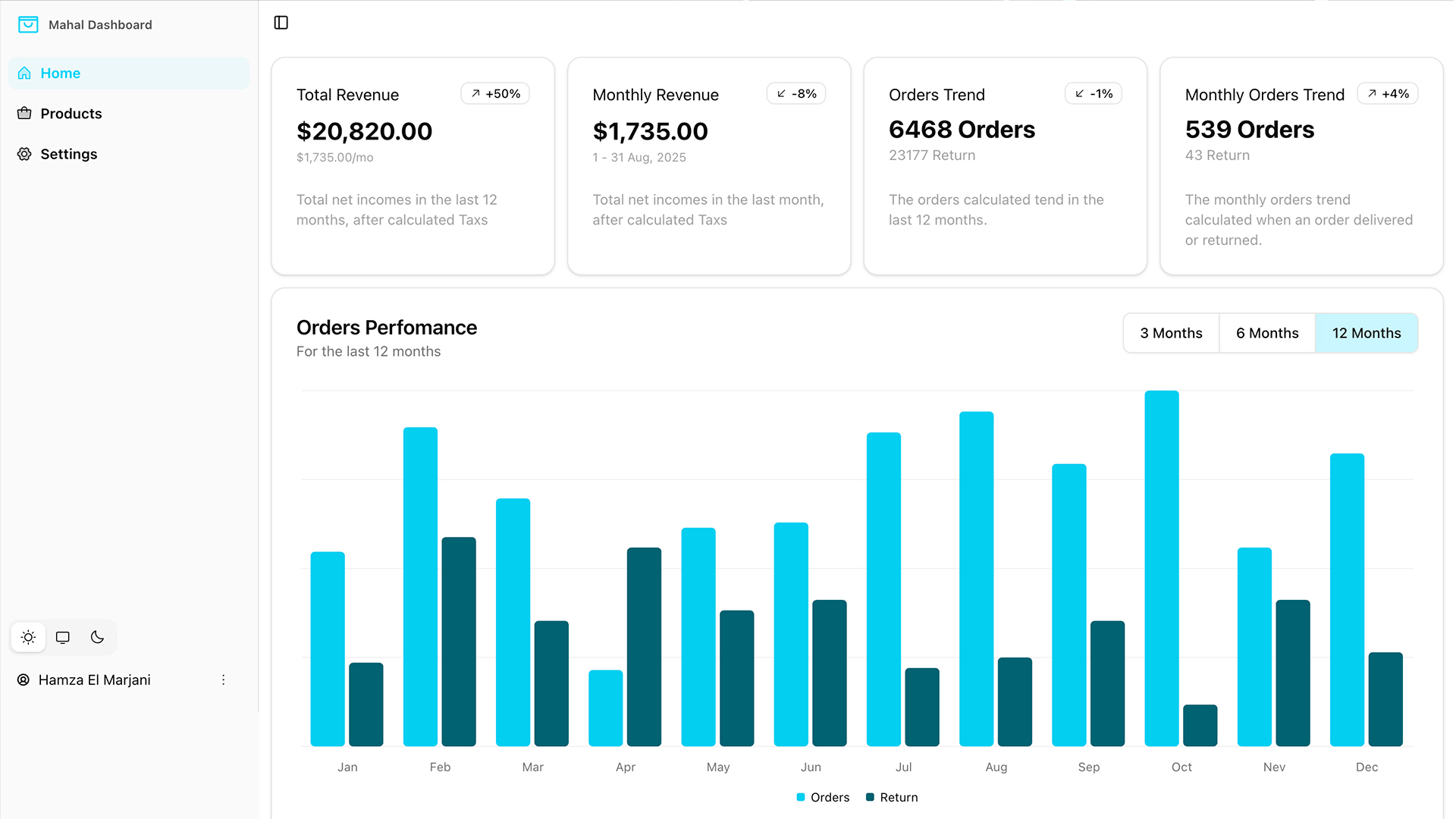
Task: Click the Mahal Dashboard logo icon
Action: (x=28, y=24)
